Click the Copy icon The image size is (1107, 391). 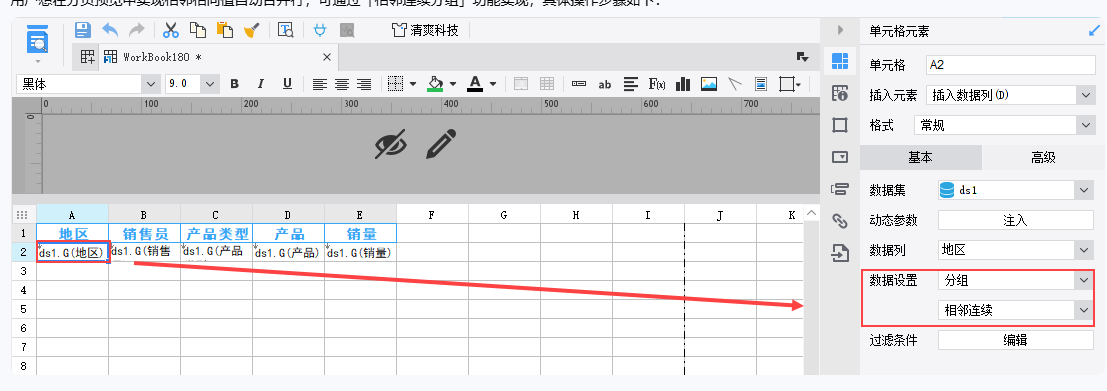click(x=198, y=30)
